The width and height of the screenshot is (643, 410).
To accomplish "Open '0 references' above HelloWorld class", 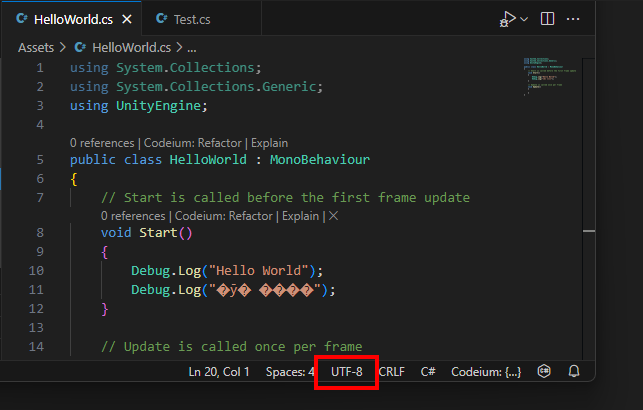I will coord(102,143).
